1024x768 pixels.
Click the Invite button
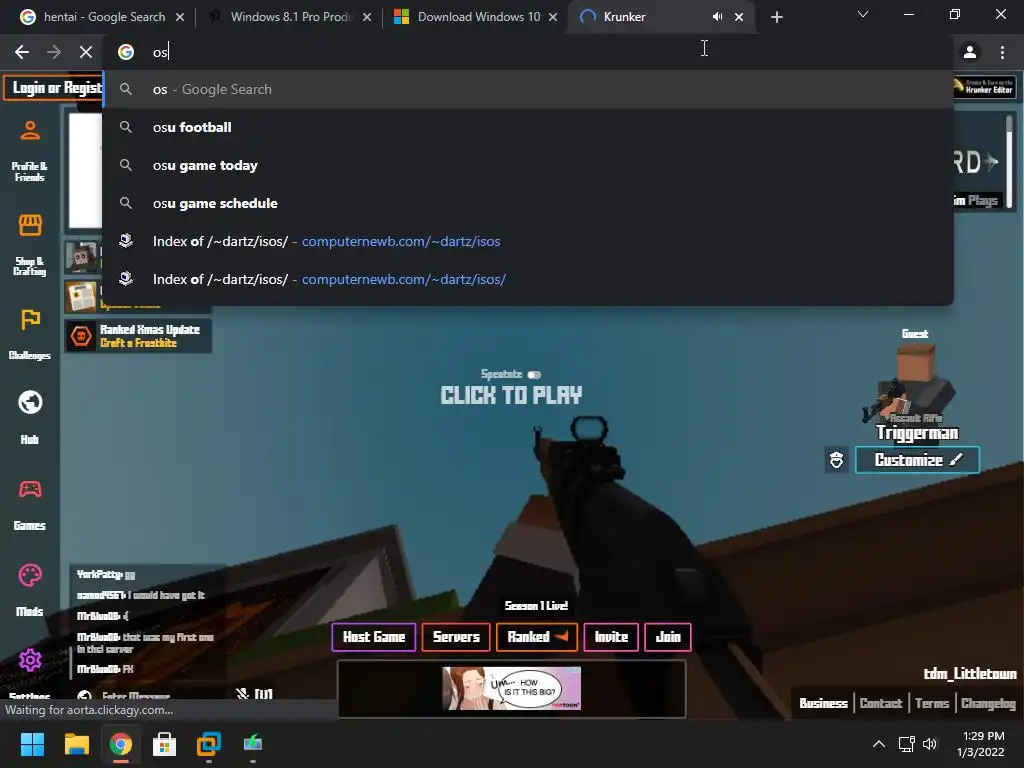[x=611, y=637]
